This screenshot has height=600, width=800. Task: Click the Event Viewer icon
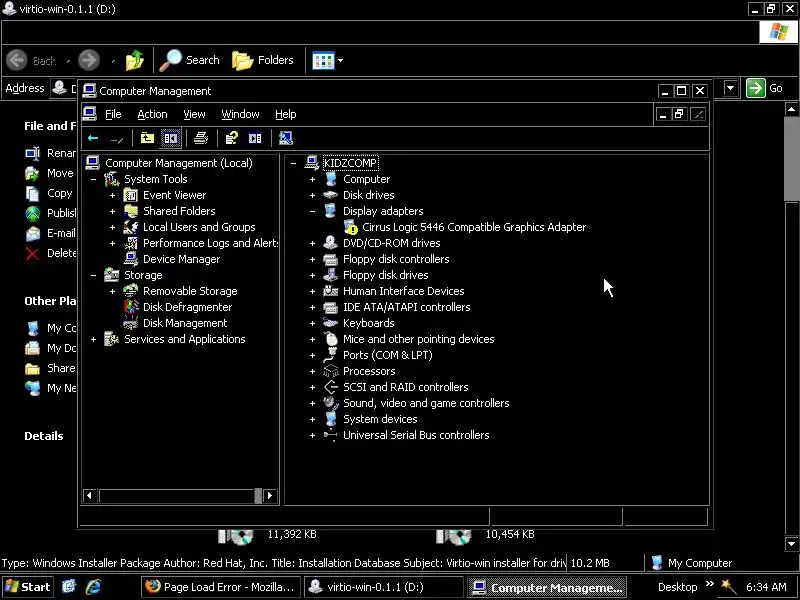click(131, 195)
